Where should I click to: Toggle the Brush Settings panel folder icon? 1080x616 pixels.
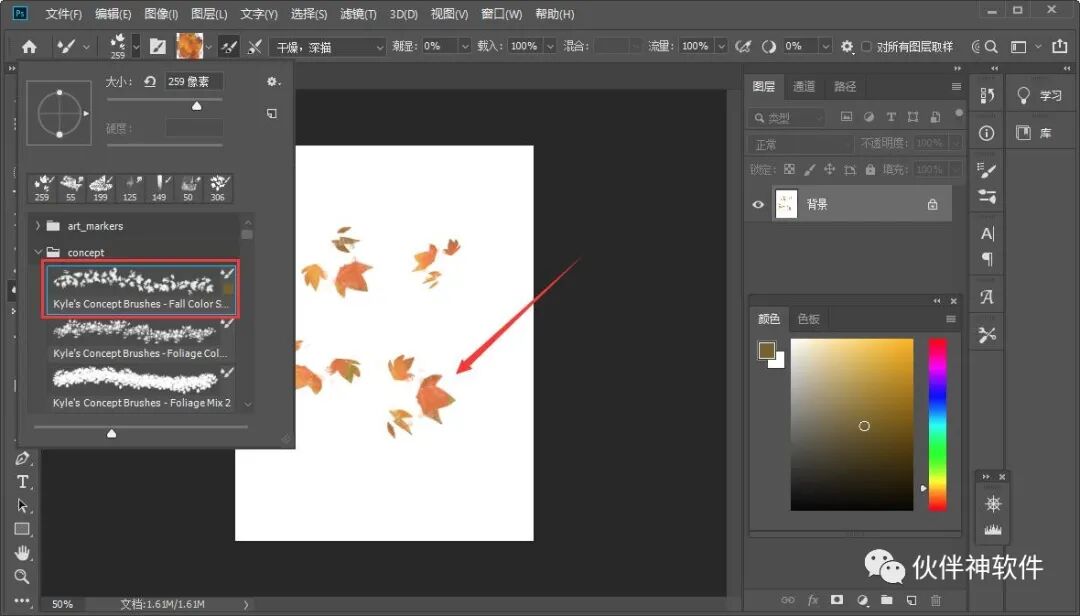click(x=158, y=47)
